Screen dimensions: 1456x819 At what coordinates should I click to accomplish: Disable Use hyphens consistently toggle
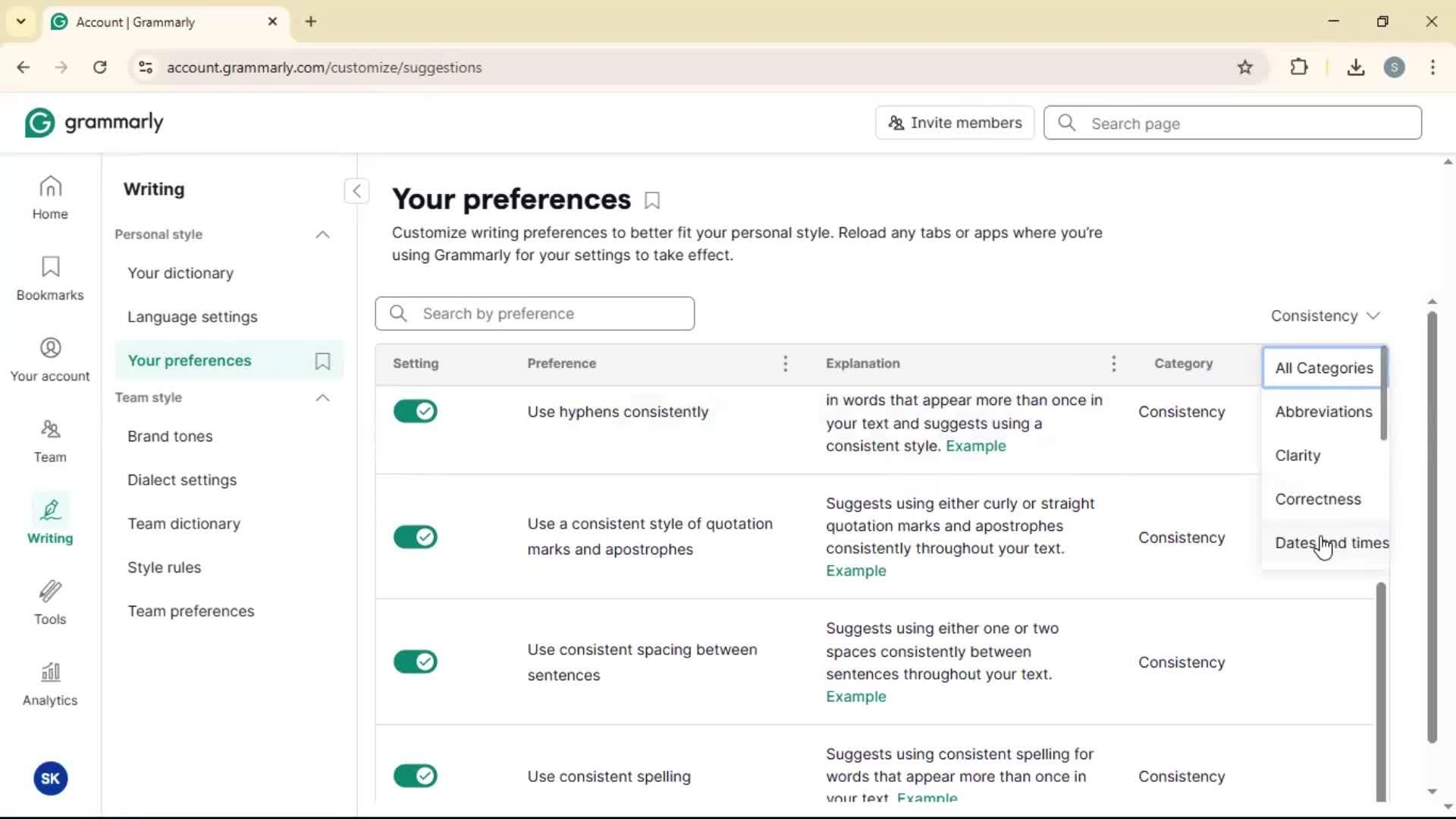click(416, 412)
